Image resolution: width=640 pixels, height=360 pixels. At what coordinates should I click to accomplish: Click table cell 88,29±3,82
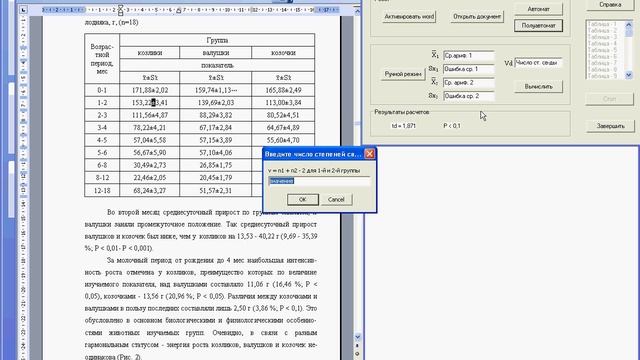tap(216, 116)
